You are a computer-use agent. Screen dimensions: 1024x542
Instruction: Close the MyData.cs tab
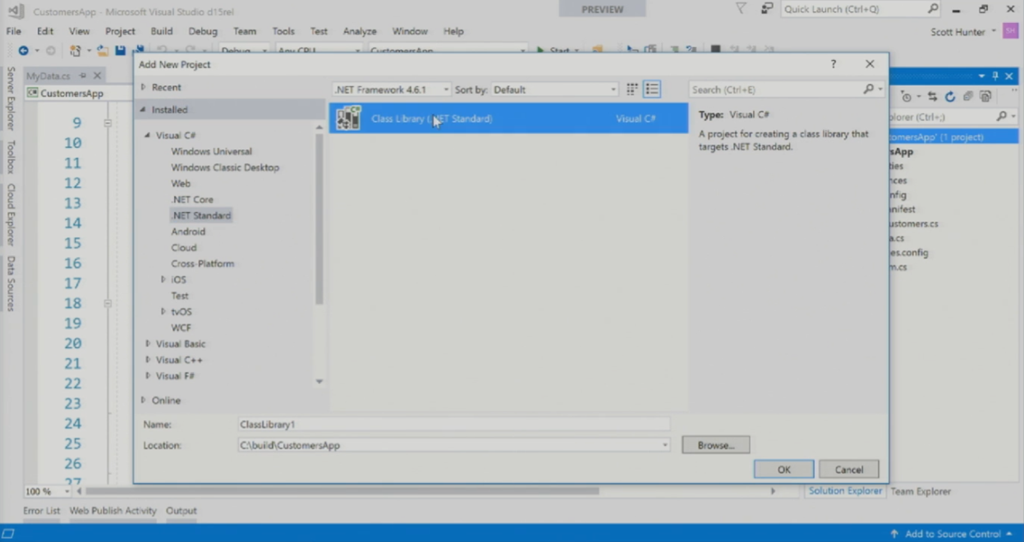pos(97,76)
